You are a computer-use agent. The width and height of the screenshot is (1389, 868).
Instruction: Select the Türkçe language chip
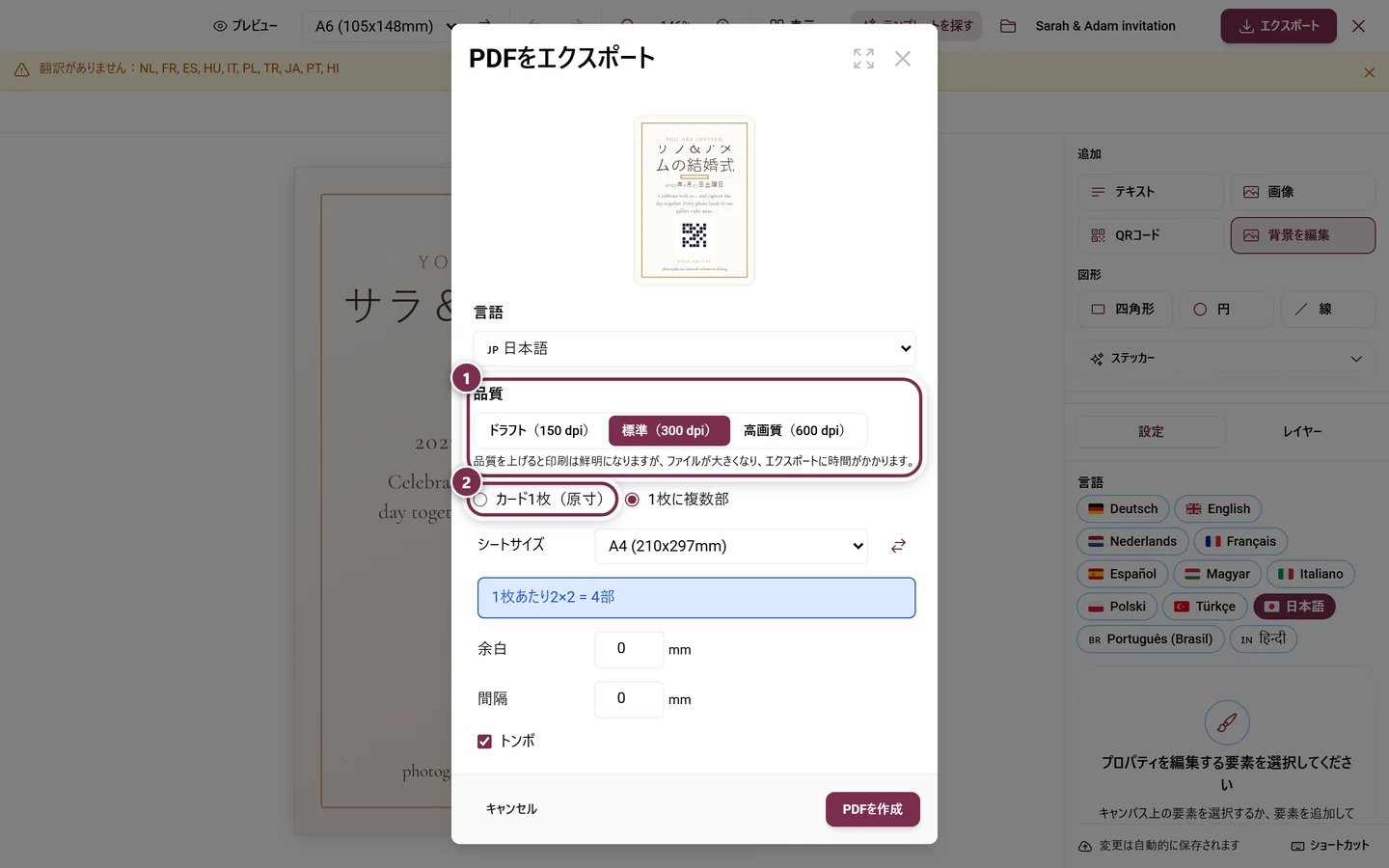tap(1206, 607)
